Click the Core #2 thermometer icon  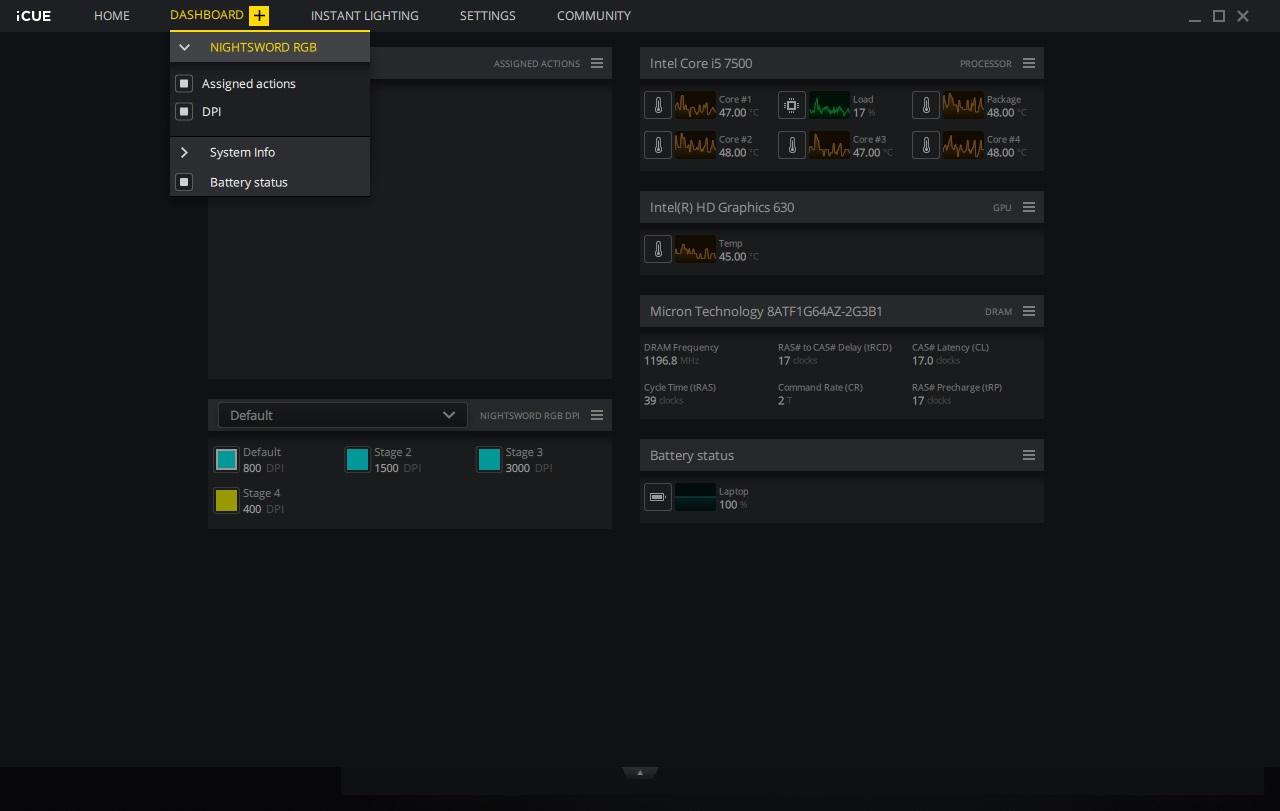pyautogui.click(x=658, y=145)
